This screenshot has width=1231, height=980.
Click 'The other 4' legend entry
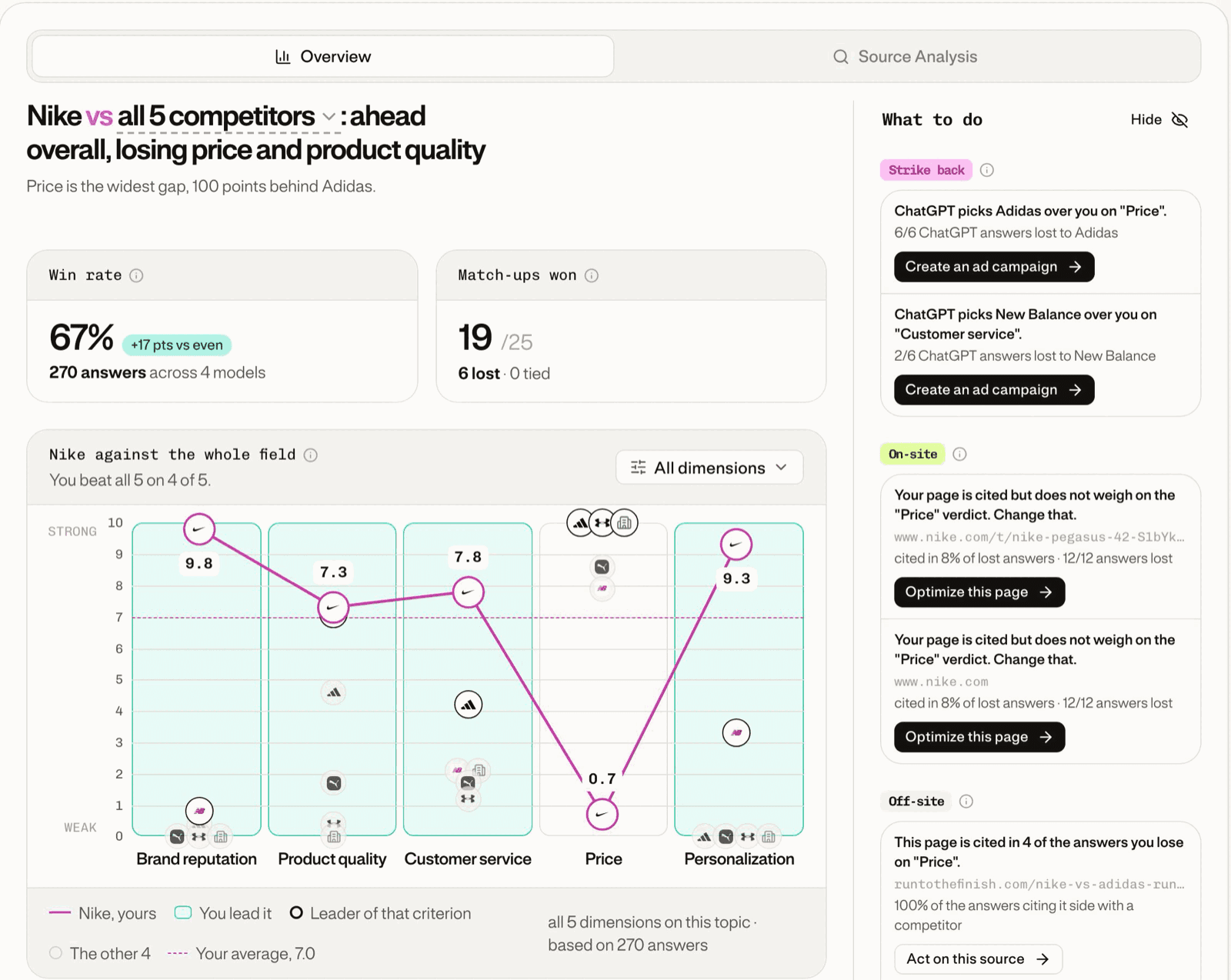[100, 954]
